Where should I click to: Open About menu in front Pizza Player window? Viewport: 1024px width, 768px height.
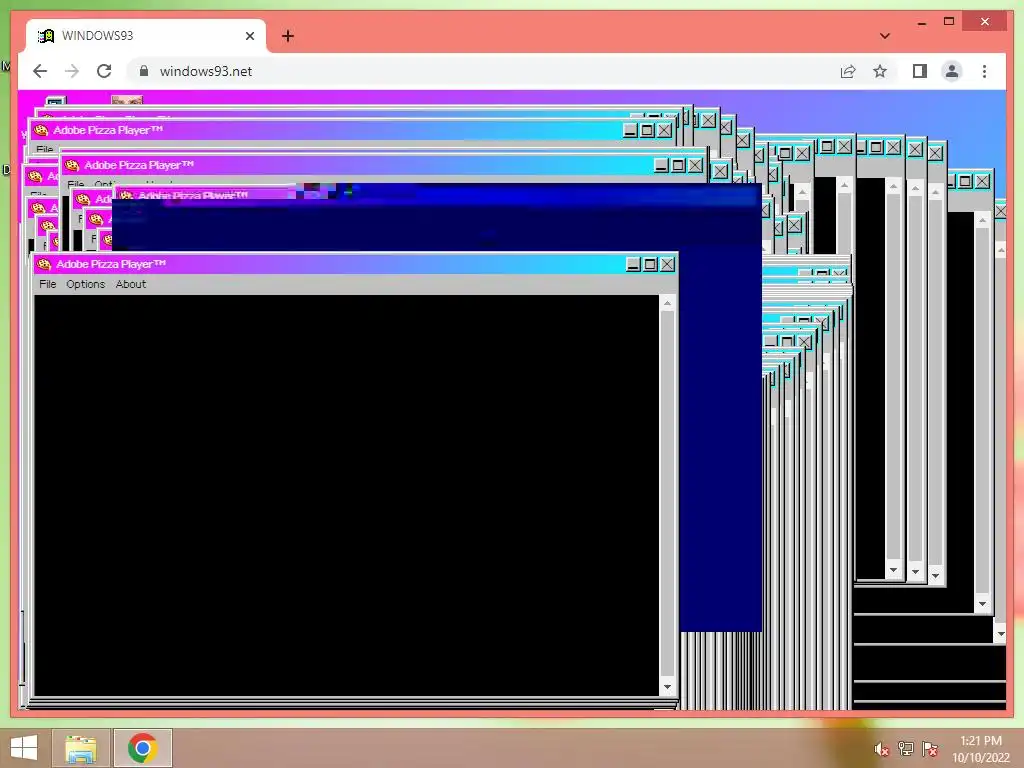[131, 284]
